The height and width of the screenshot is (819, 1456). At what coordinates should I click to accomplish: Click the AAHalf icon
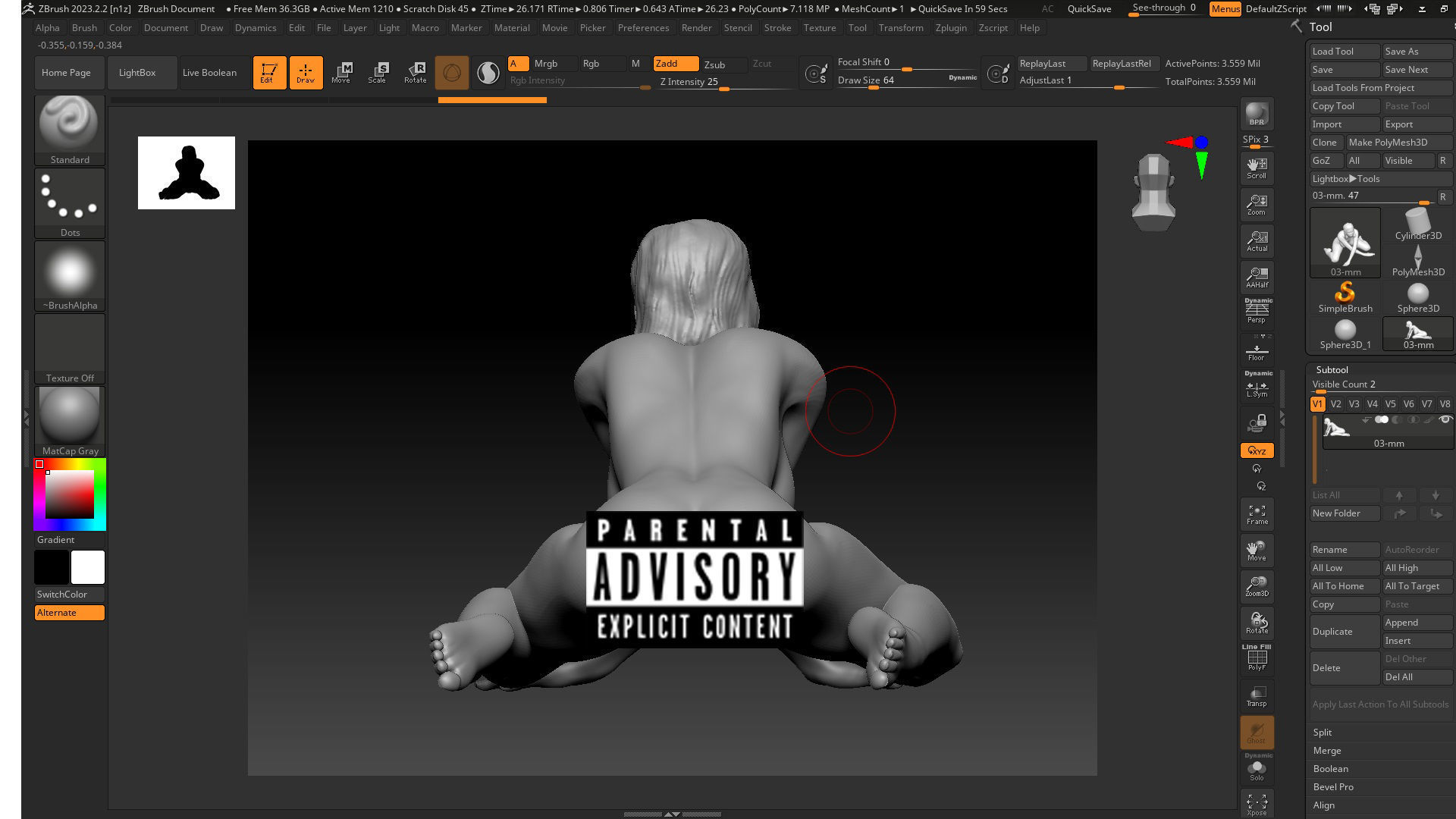1257,278
